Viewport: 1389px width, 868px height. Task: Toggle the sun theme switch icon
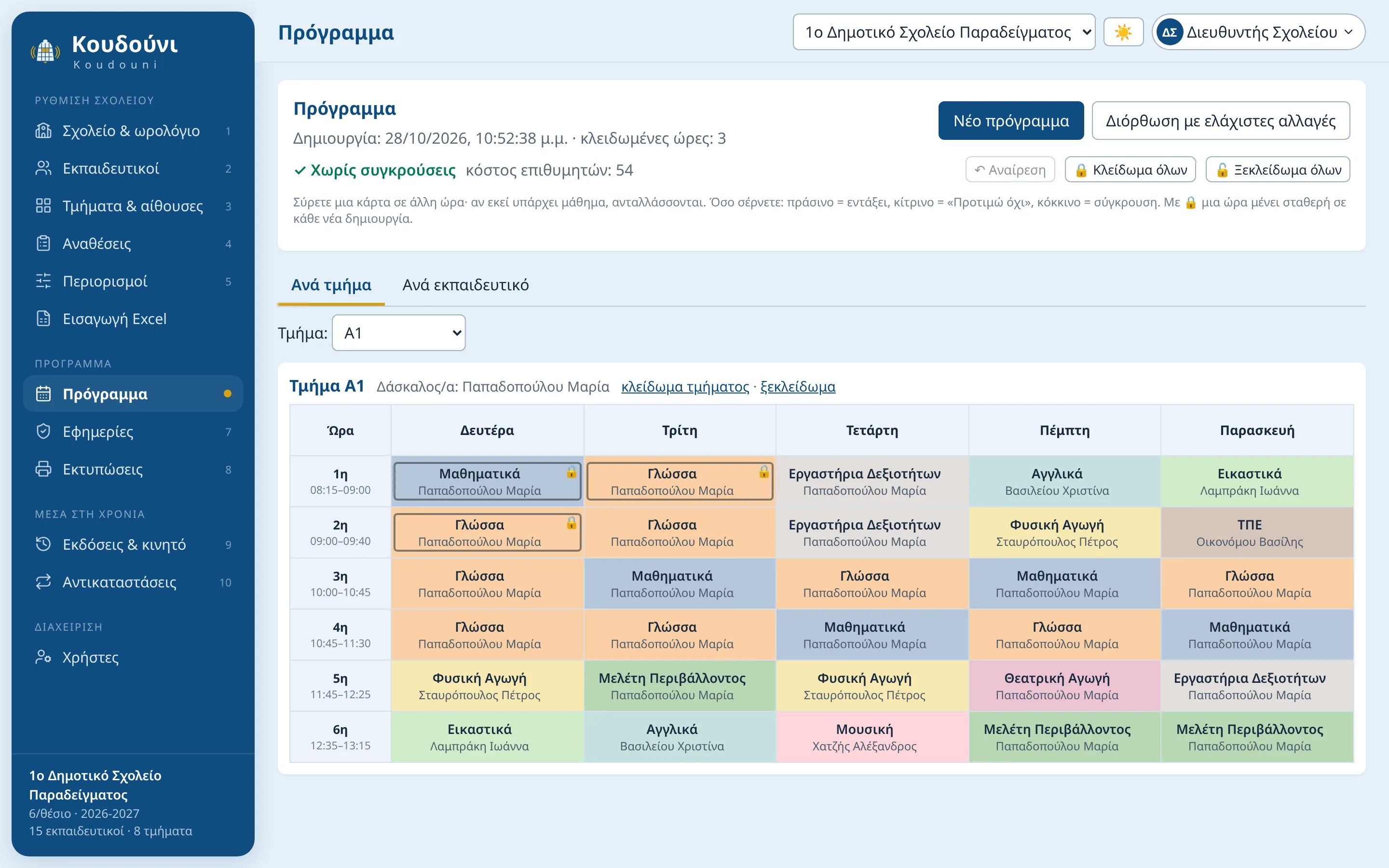[1123, 32]
